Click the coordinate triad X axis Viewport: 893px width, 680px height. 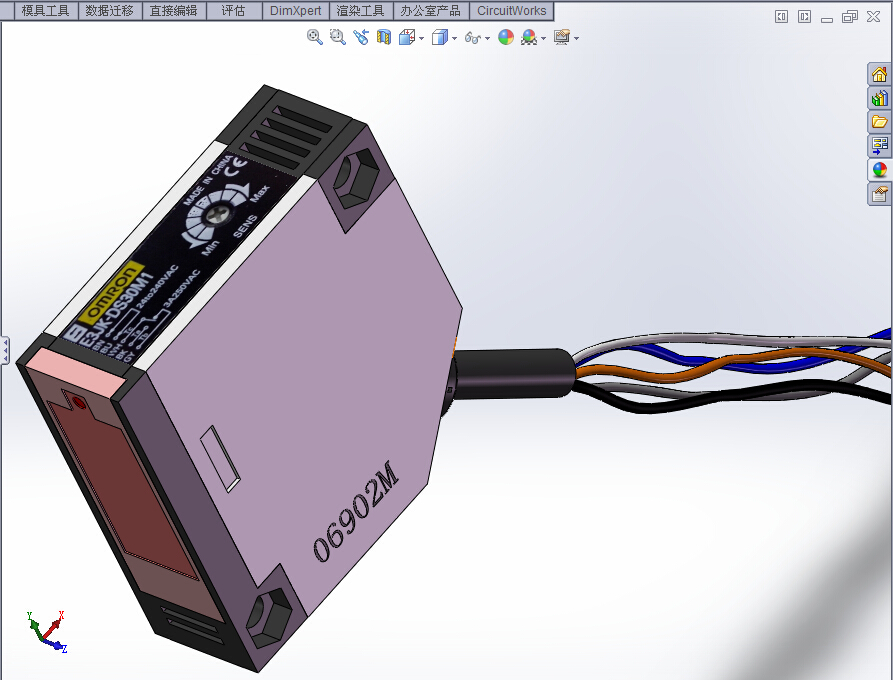(x=54, y=625)
